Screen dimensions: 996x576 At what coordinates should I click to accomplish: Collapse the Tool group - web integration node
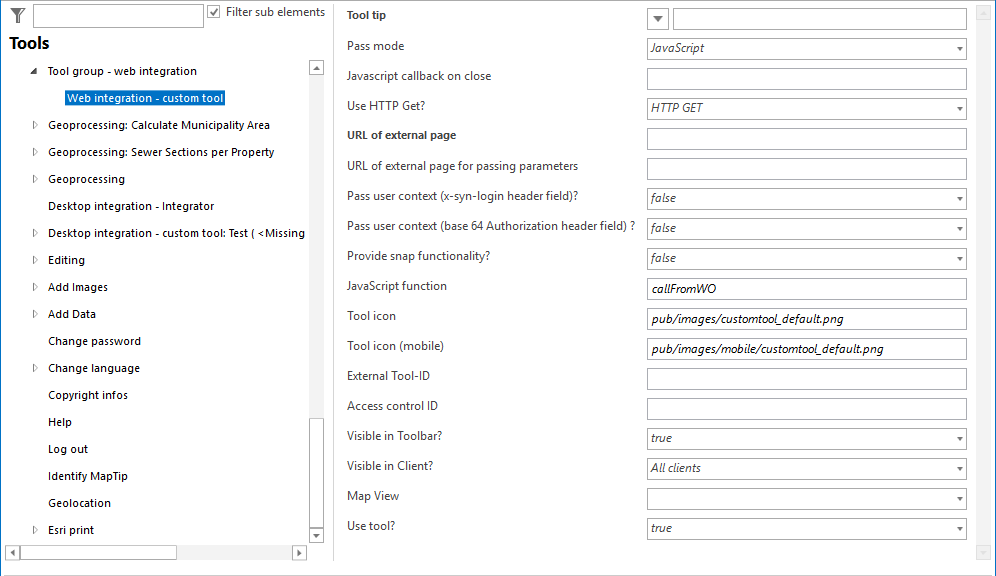point(33,71)
